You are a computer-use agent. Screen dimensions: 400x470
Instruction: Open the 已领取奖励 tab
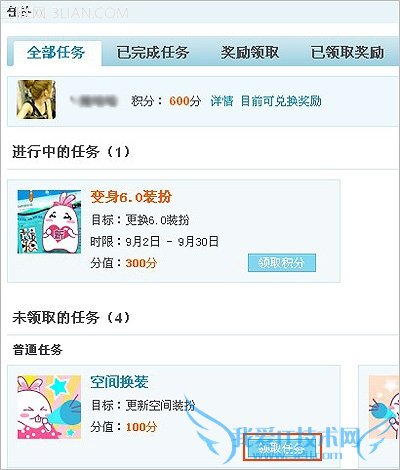point(347,53)
